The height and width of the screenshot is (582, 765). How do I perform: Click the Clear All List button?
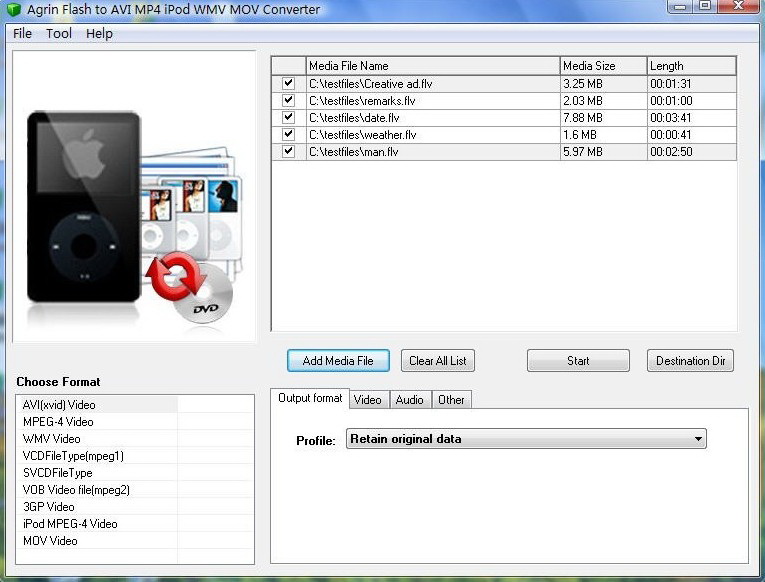(x=438, y=361)
